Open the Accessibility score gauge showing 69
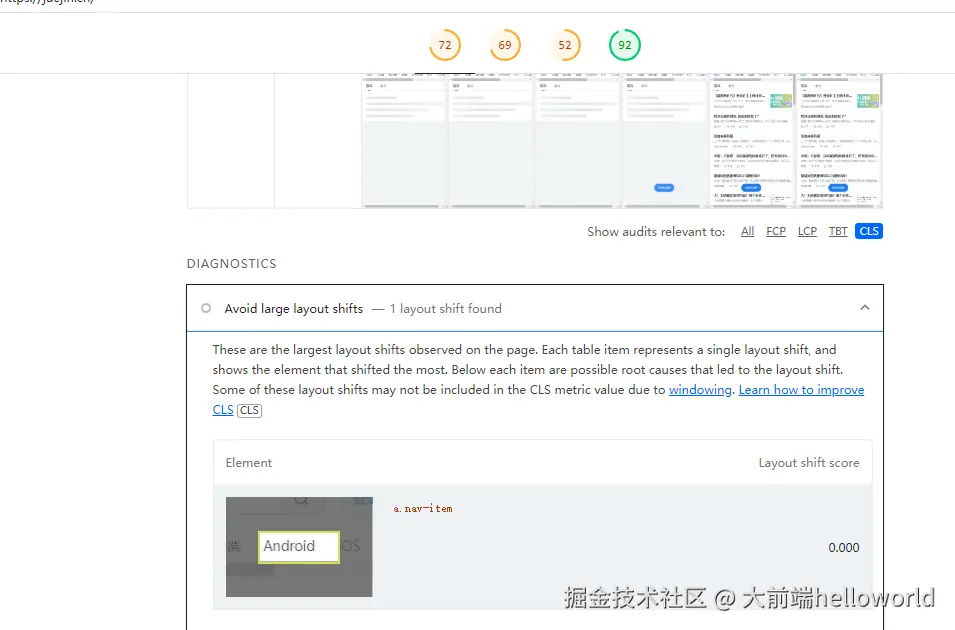 tap(505, 45)
